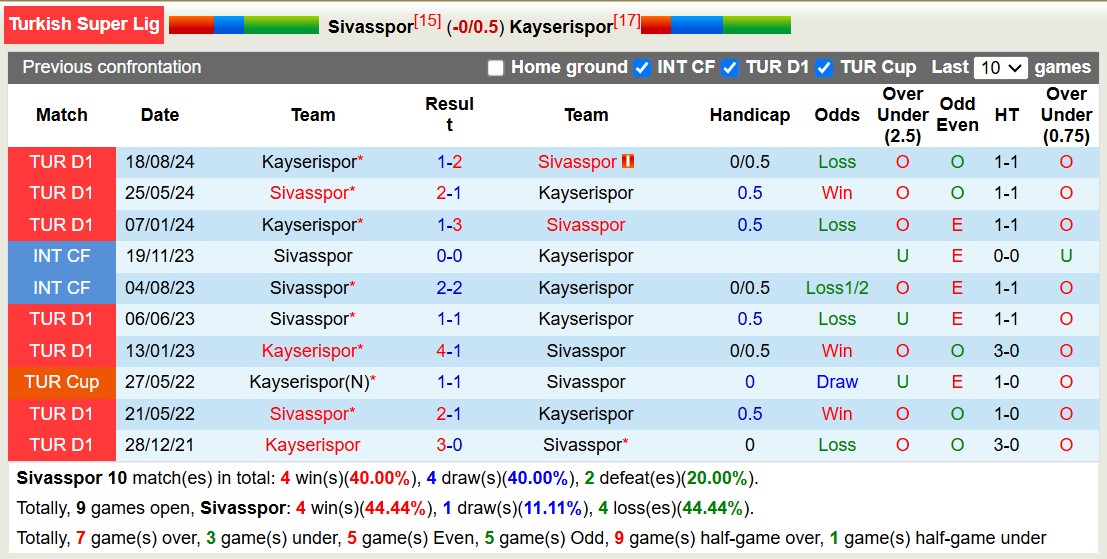Uncheck the TUR D1 filter checkbox

pos(730,68)
